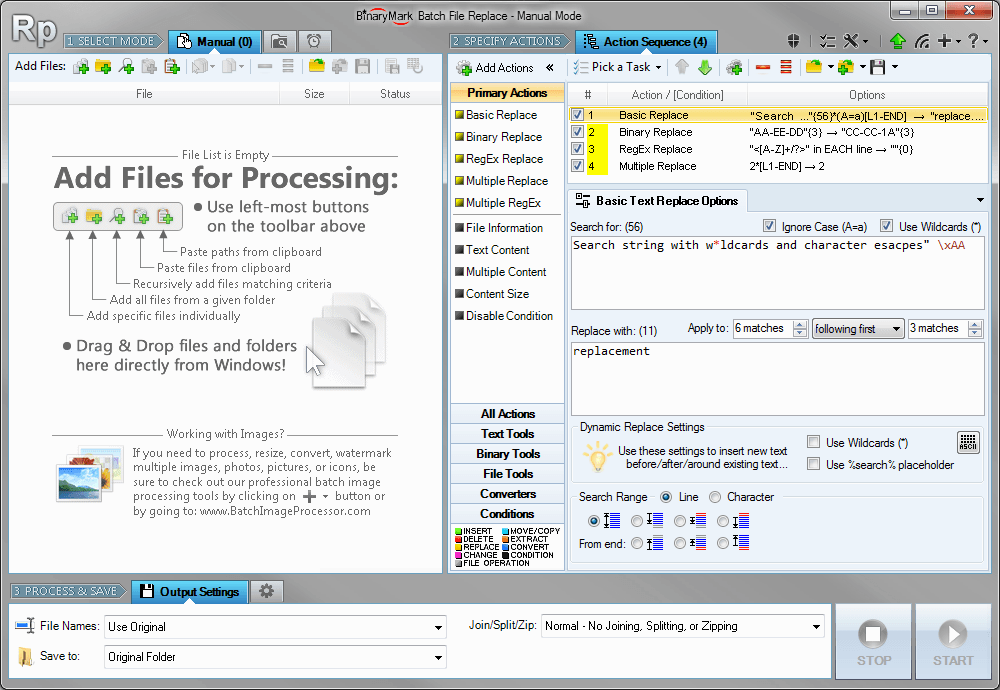Click Recursively add files matching criteria icon
Viewport: 1000px width, 690px height.
[126, 66]
